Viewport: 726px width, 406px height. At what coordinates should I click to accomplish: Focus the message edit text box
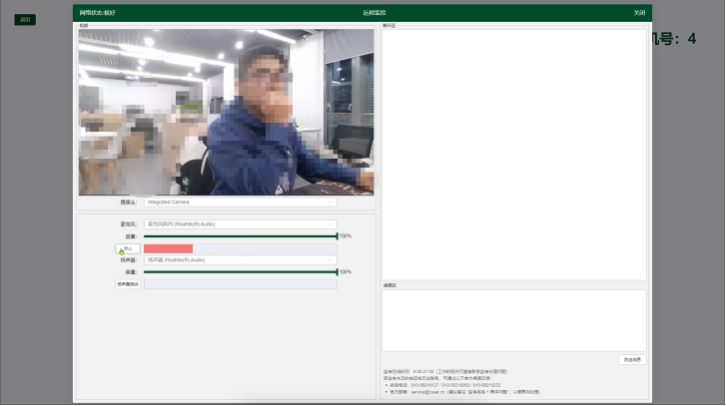click(x=514, y=320)
